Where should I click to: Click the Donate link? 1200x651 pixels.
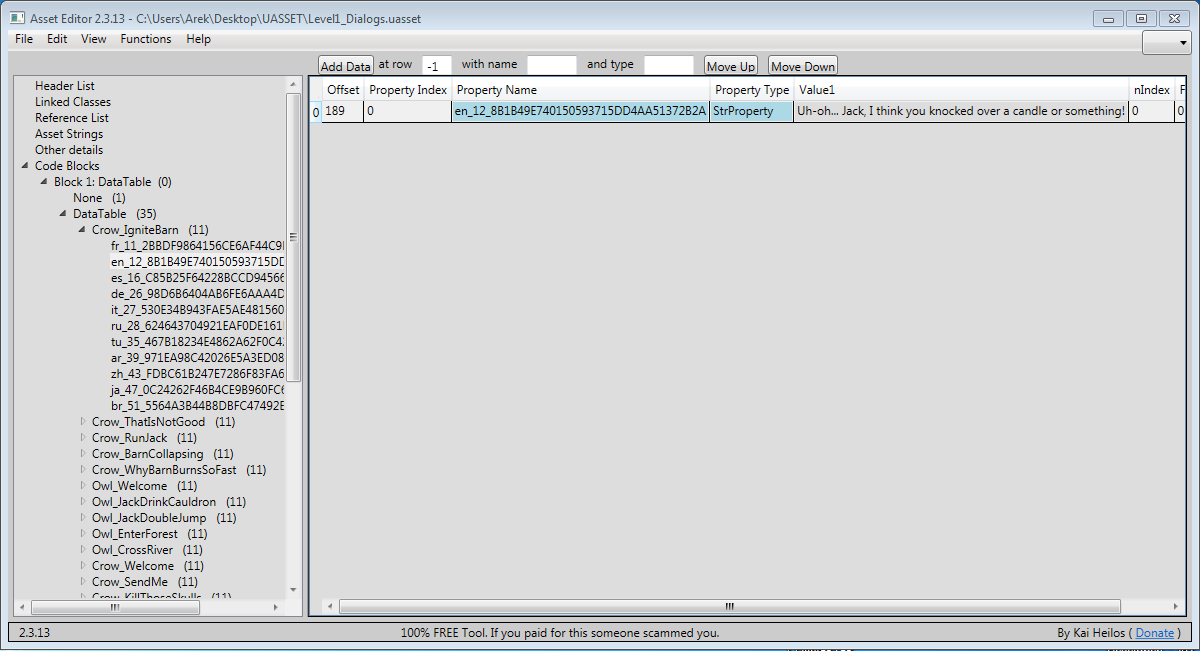click(x=1155, y=633)
